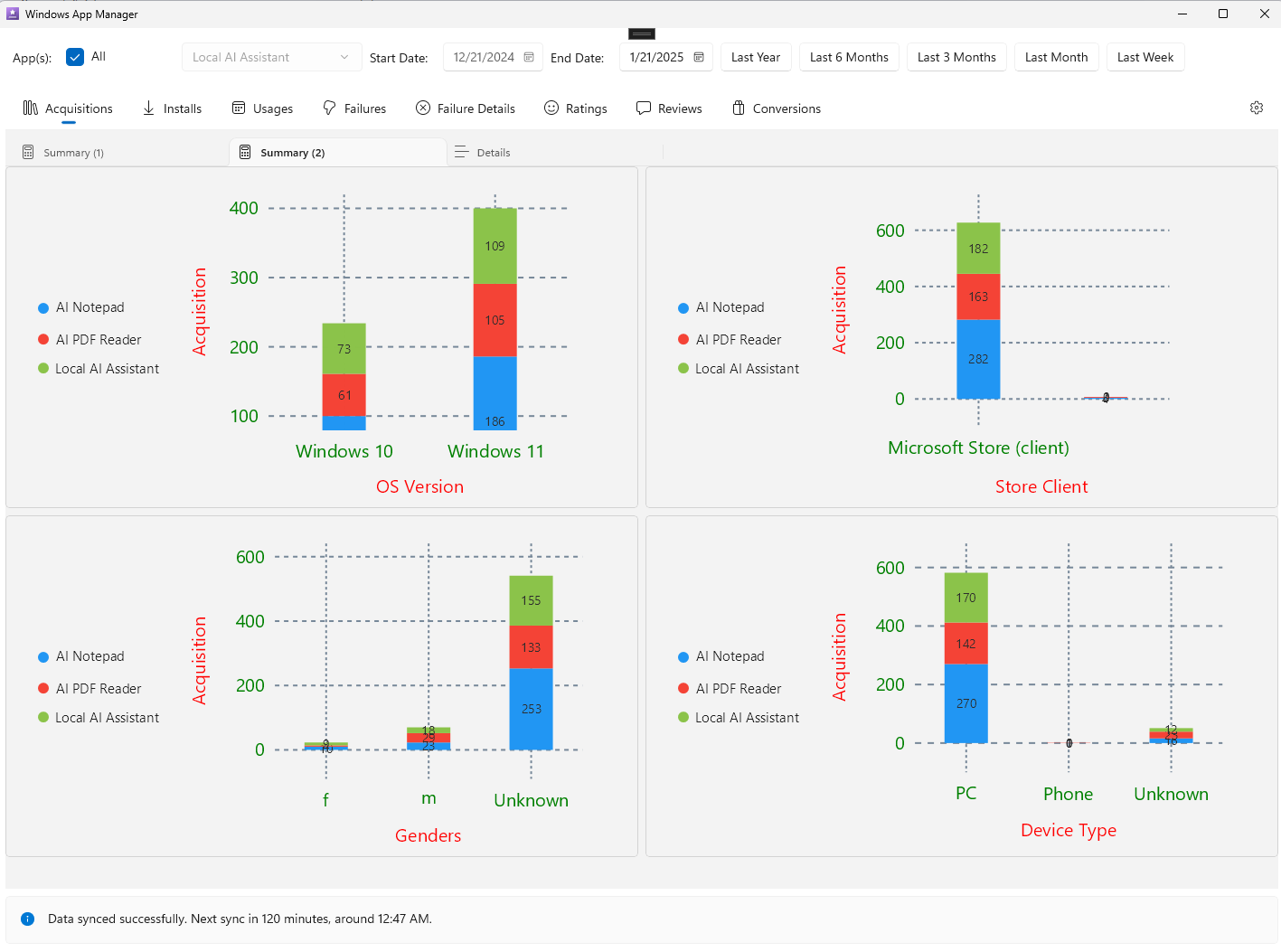1281x952 pixels.
Task: Click the Store Client chart title
Action: (1041, 486)
